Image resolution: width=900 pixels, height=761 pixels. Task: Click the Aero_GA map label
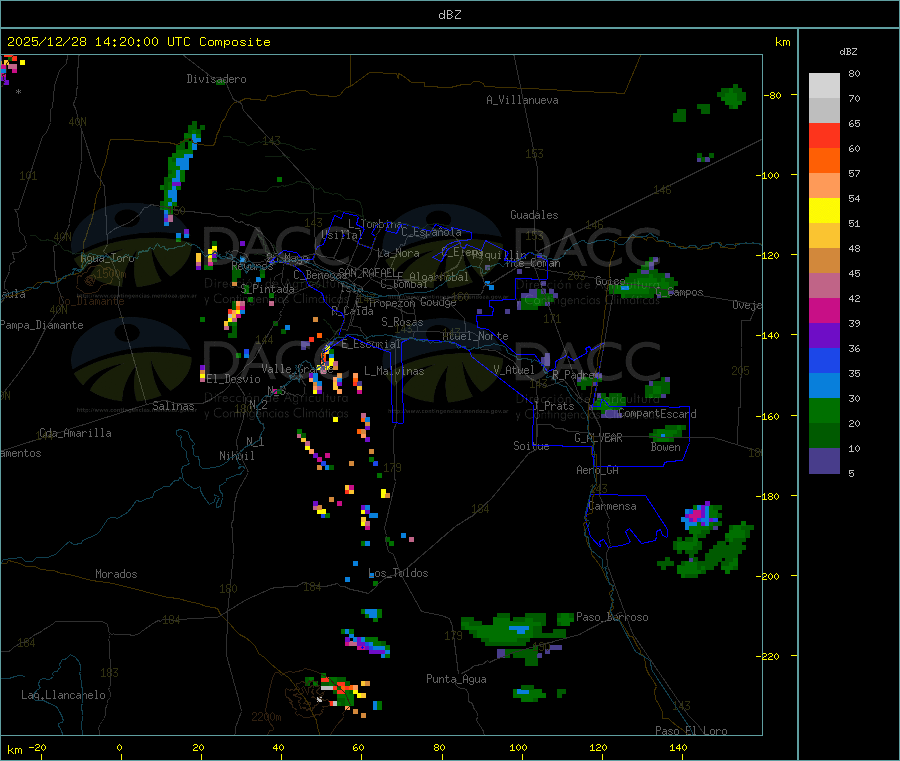[x=598, y=470]
